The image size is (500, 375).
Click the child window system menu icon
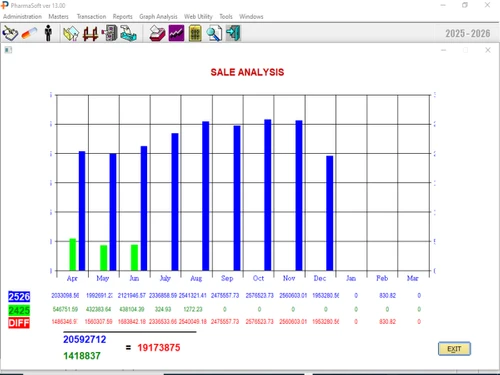(8, 50)
